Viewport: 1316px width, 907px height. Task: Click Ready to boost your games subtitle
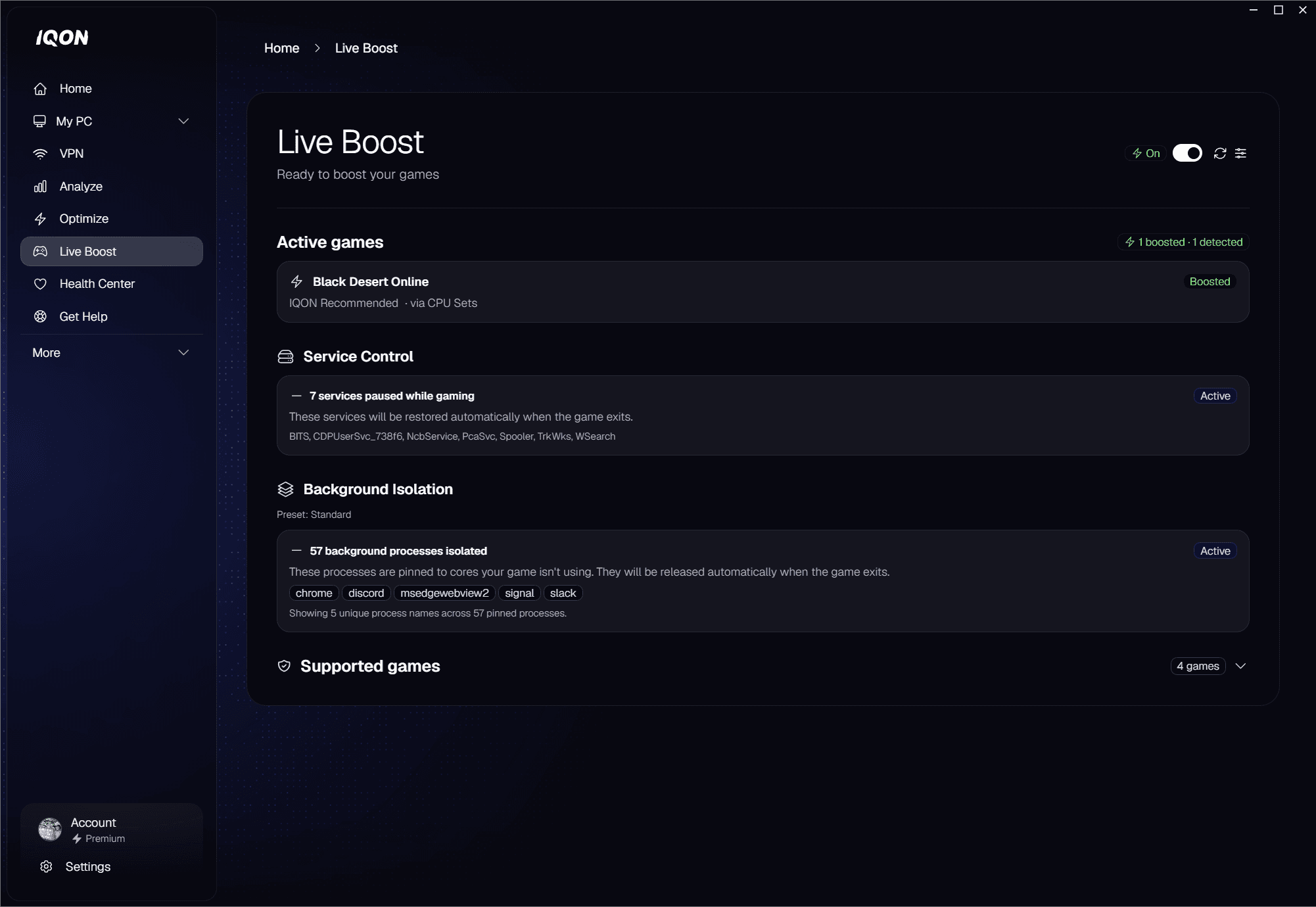point(358,174)
